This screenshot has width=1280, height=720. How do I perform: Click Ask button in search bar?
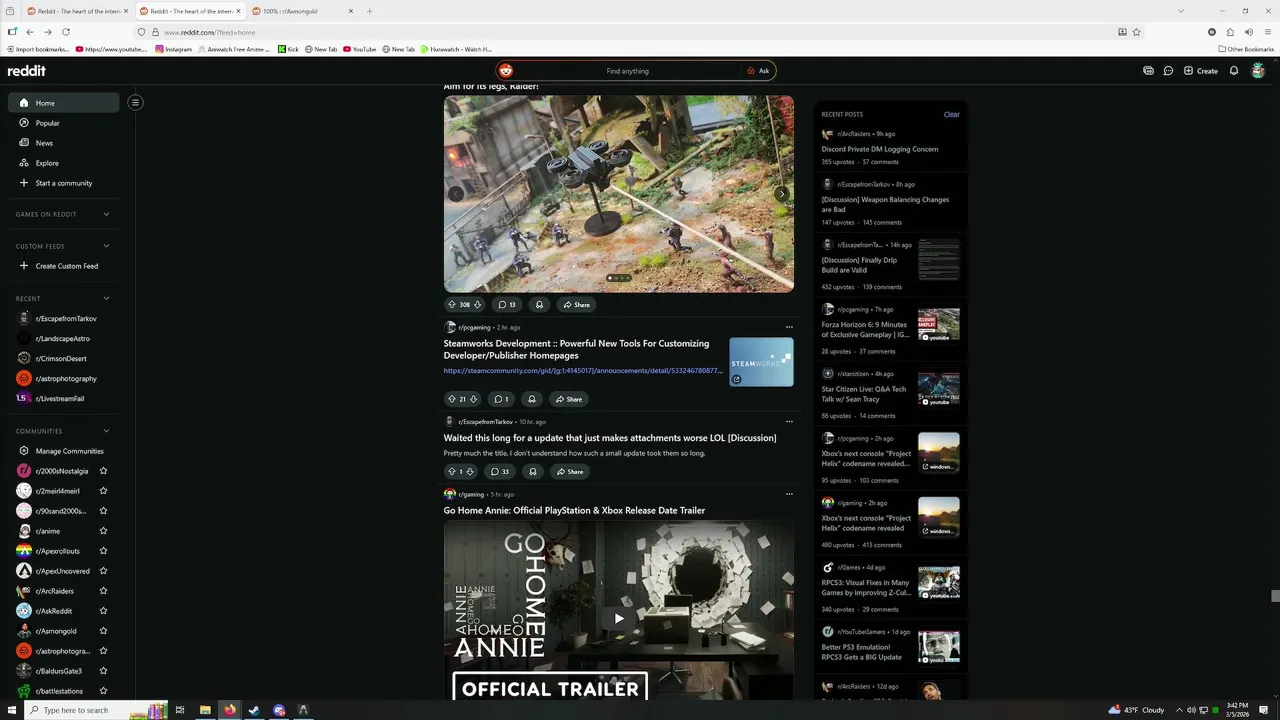point(758,71)
